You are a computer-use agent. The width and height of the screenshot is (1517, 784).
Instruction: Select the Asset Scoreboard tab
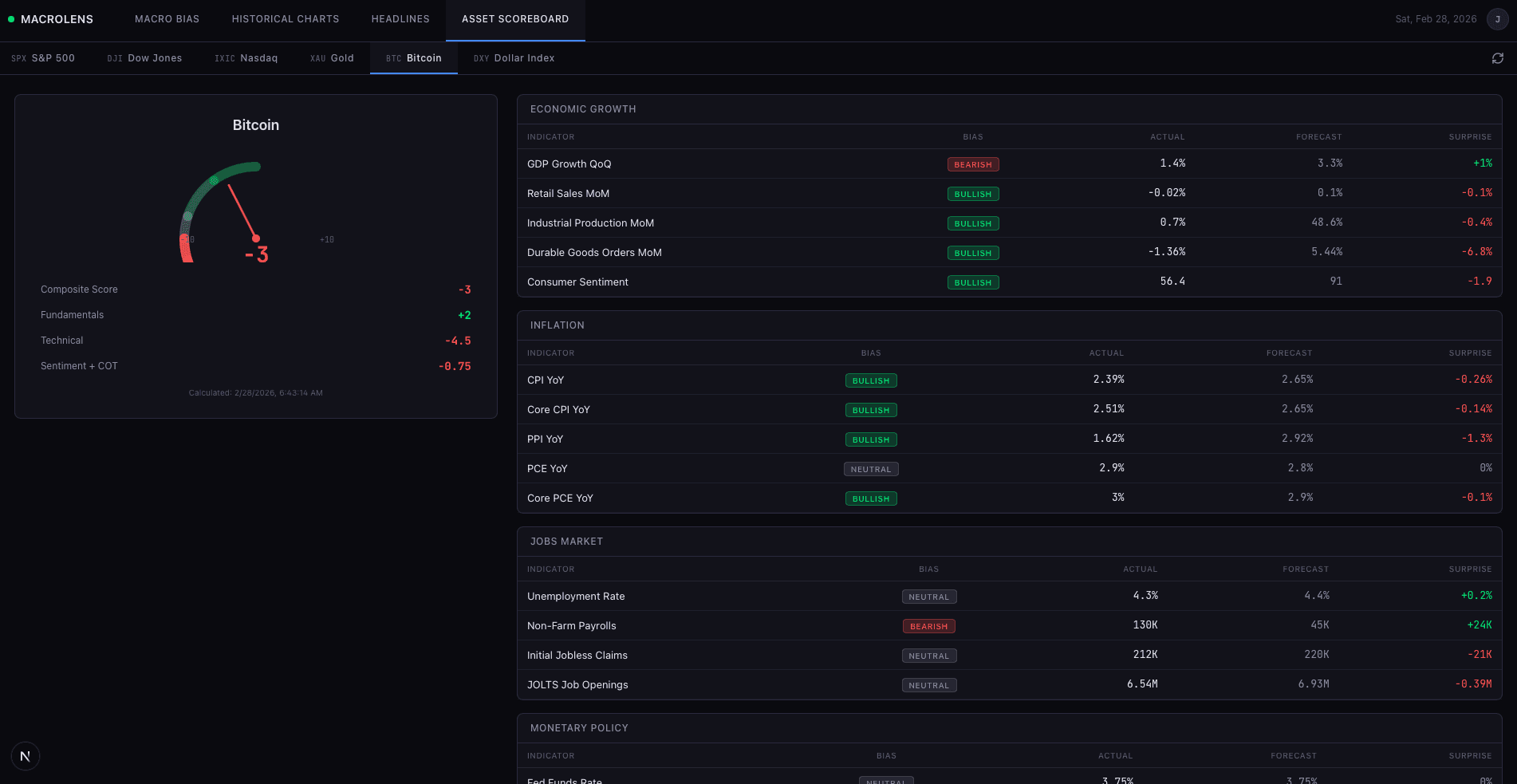pos(514,19)
